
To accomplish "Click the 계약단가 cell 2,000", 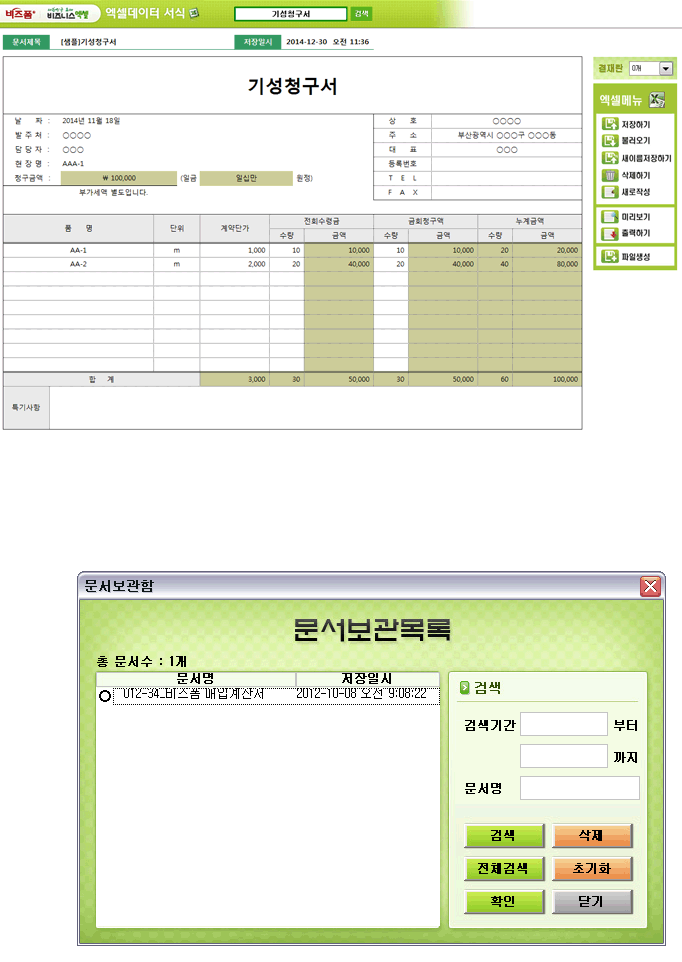I will (234, 264).
